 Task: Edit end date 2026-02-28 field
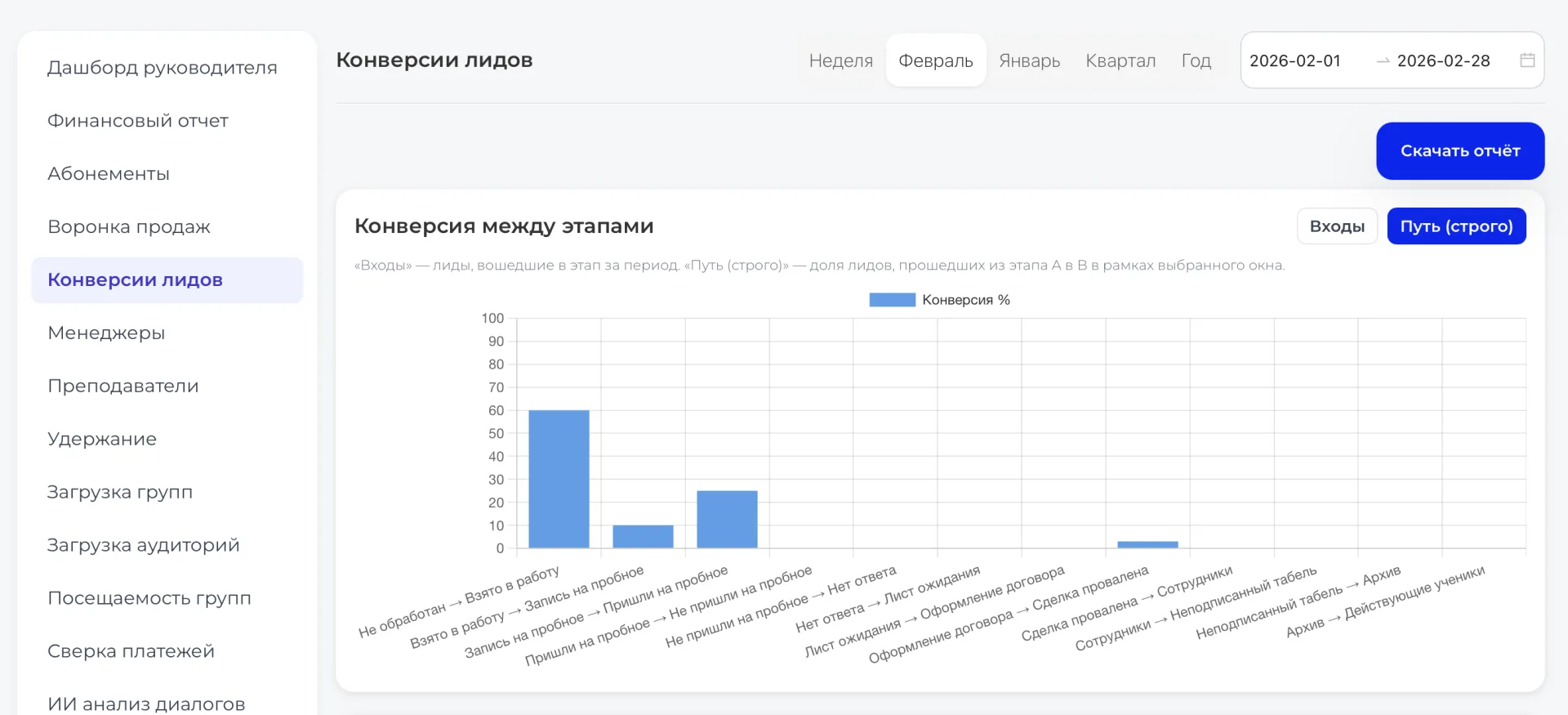(1443, 60)
